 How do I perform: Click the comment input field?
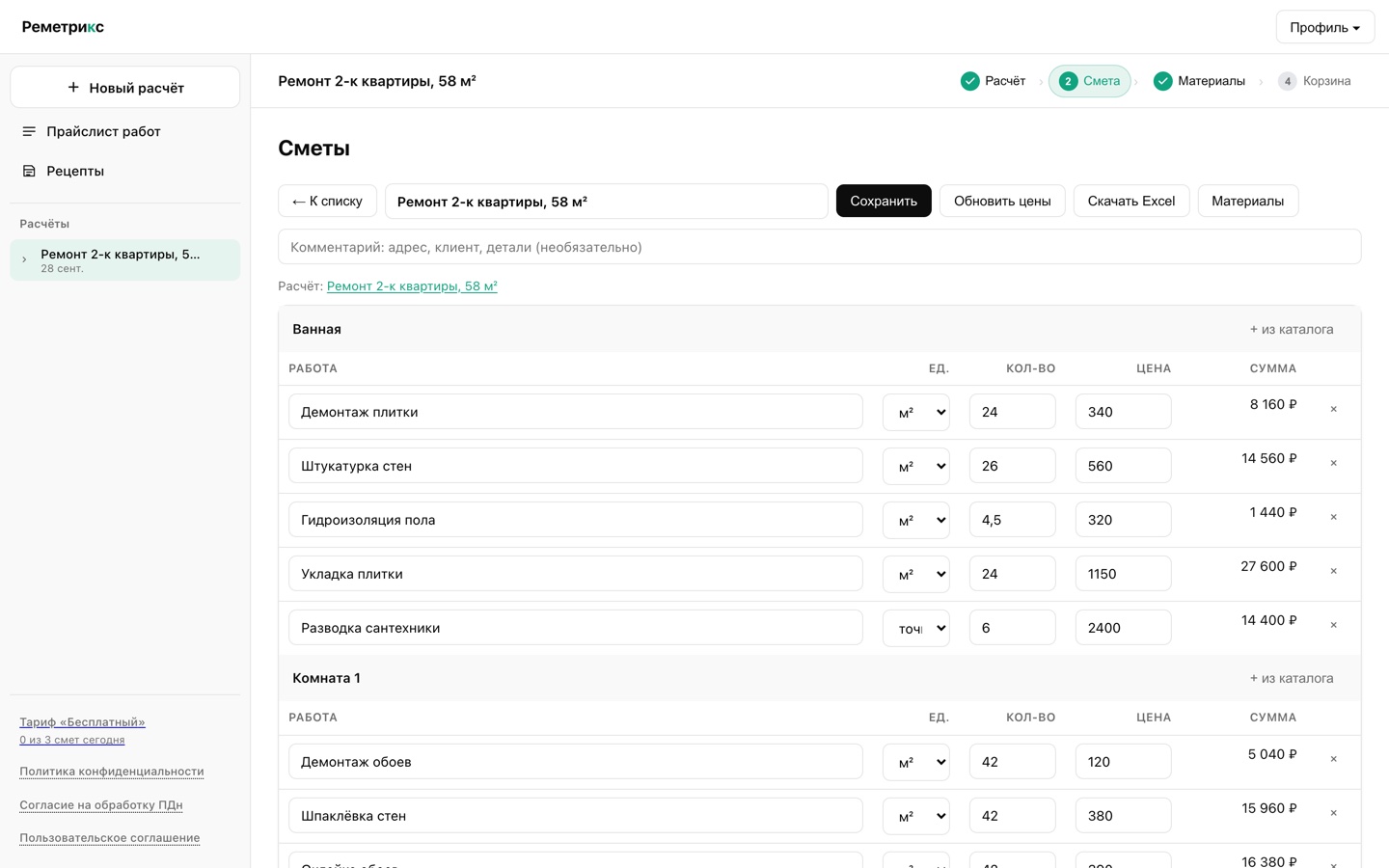coord(820,247)
